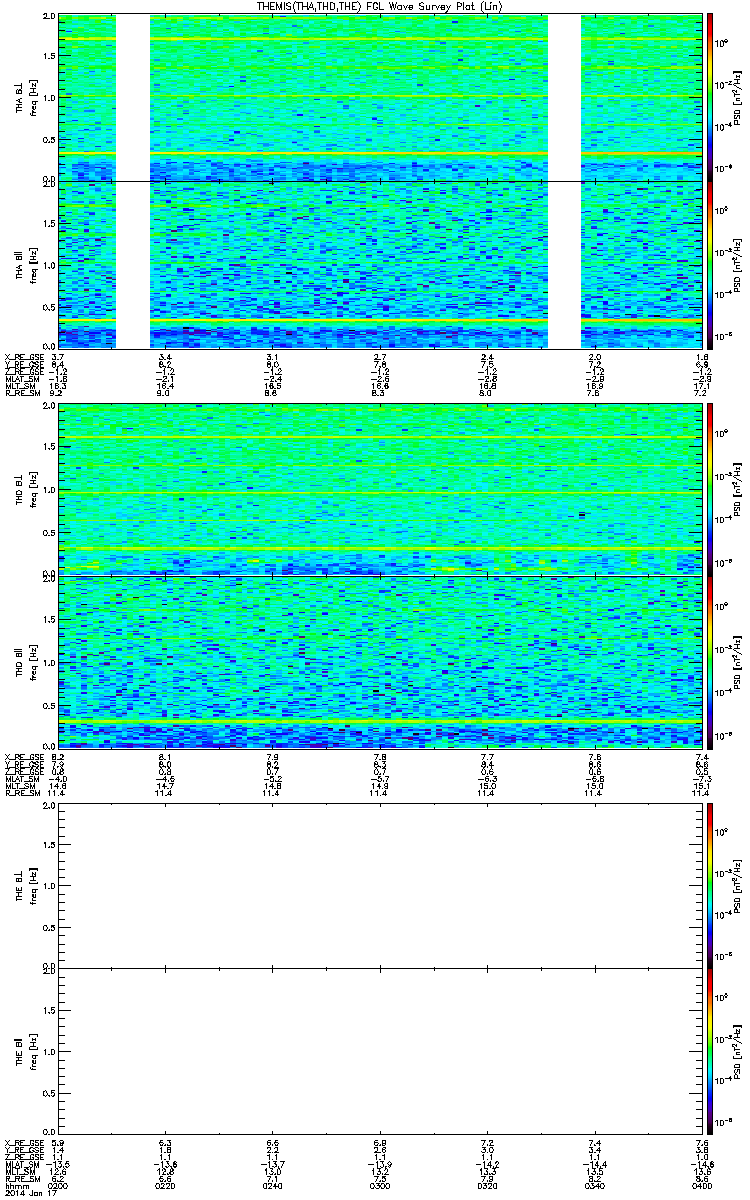The image size is (750, 1200).
Task: Click the 'THE B⊥ freq [Hz]' axis label
Action: click(x=24, y=884)
